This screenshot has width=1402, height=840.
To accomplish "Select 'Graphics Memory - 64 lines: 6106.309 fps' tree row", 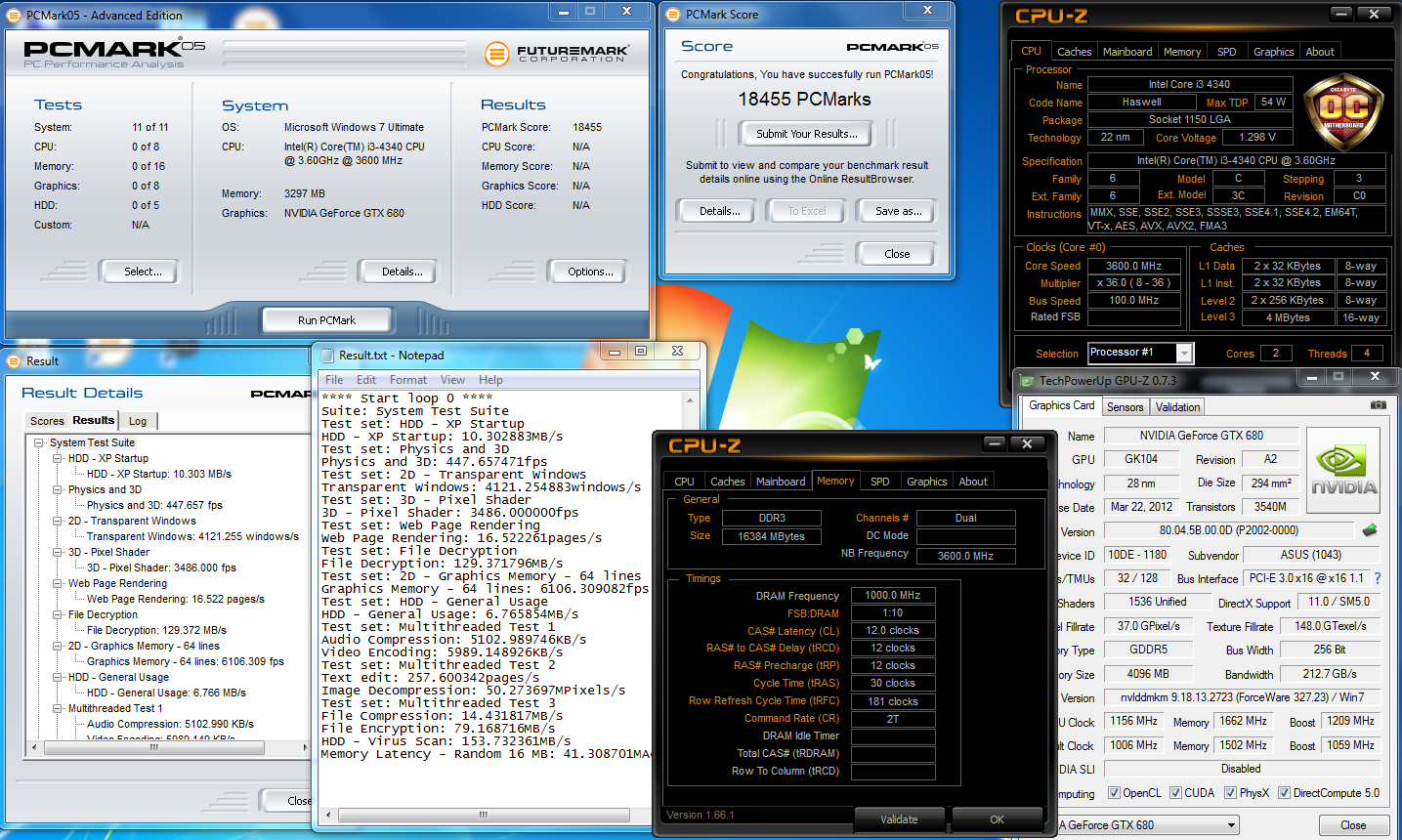I will [x=186, y=661].
